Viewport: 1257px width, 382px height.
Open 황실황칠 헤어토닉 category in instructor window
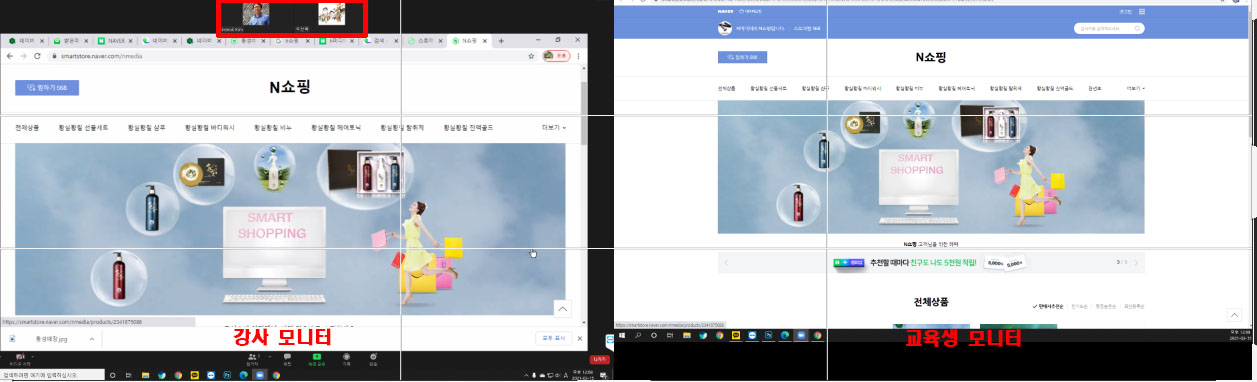point(336,128)
